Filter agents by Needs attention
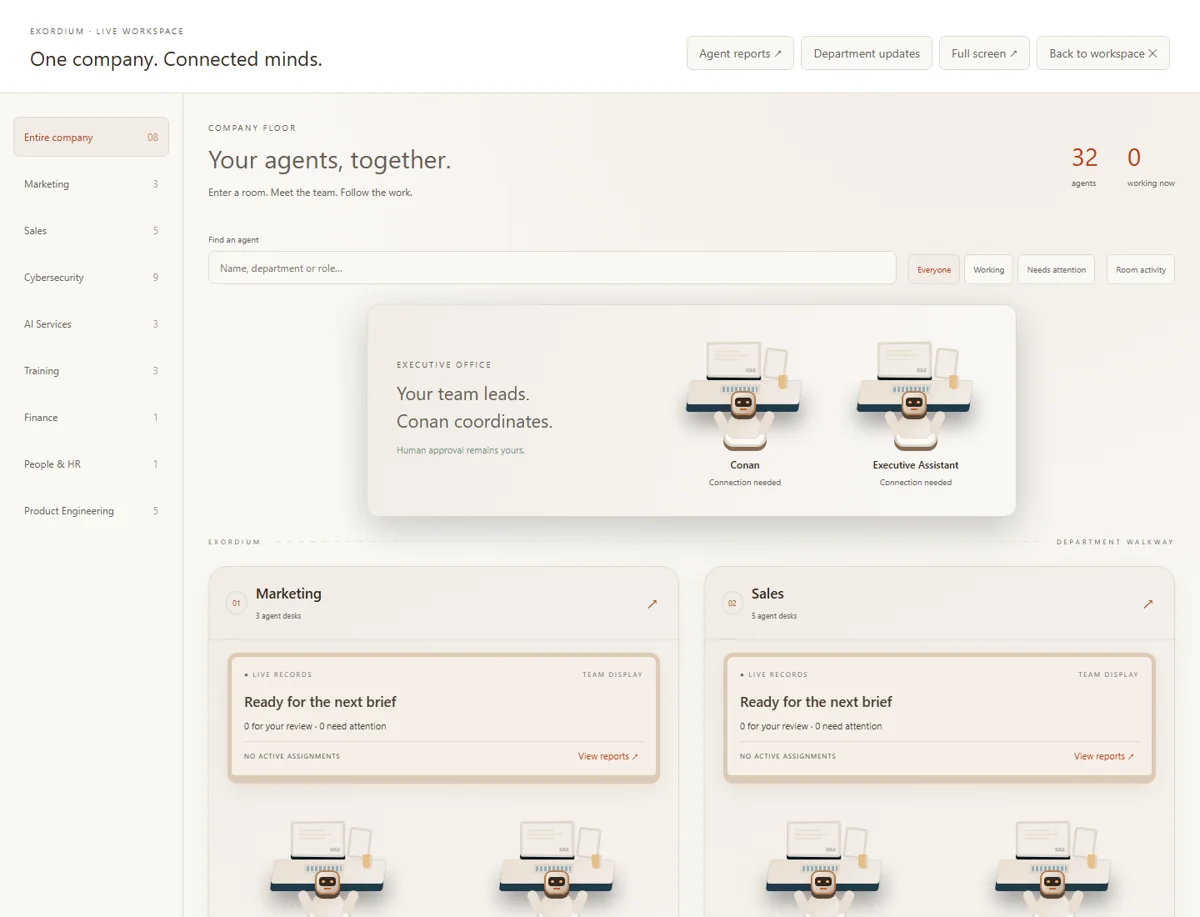This screenshot has height=917, width=1200. [x=1056, y=269]
